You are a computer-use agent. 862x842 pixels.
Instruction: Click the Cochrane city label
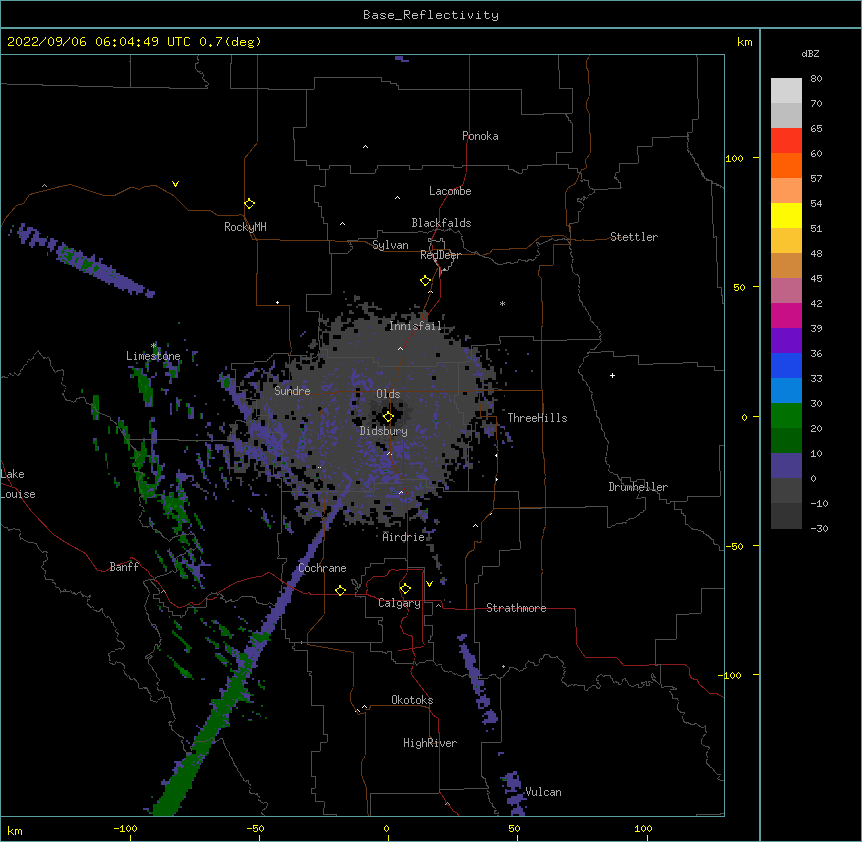pos(322,568)
